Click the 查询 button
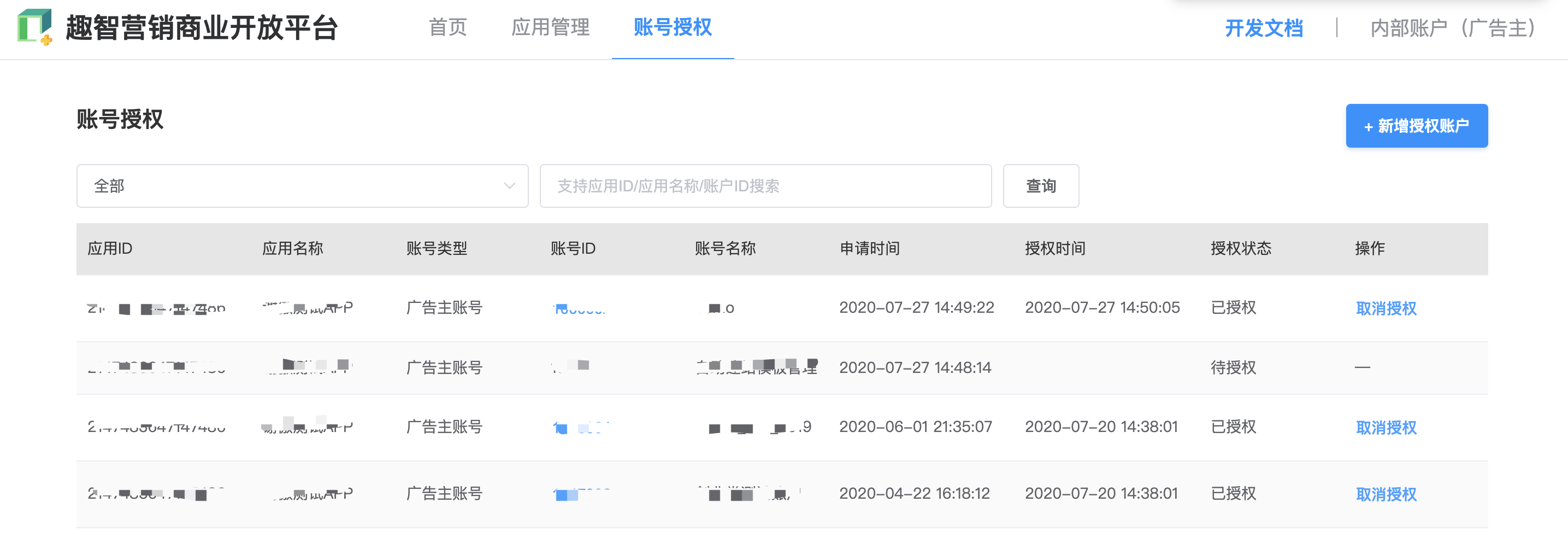Viewport: 1568px width, 537px height. 1041,186
